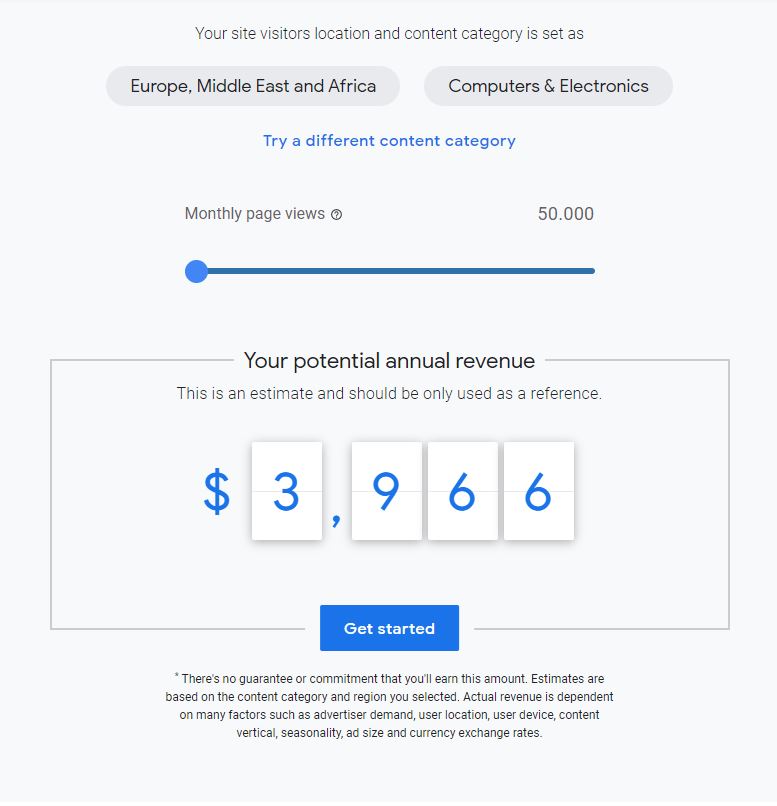The image size is (777, 806).
Task: Click the third revenue digit card
Action: click(x=462, y=491)
